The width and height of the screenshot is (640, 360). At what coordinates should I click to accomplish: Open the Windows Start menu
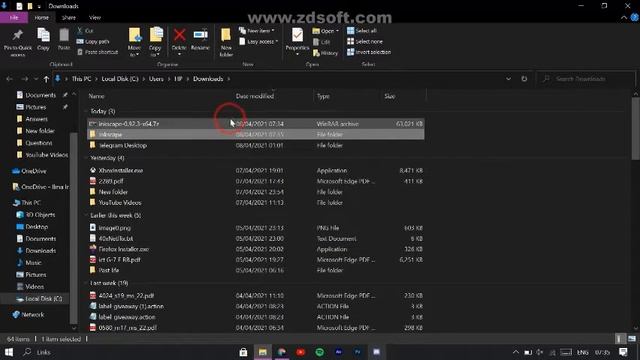[x=9, y=352]
